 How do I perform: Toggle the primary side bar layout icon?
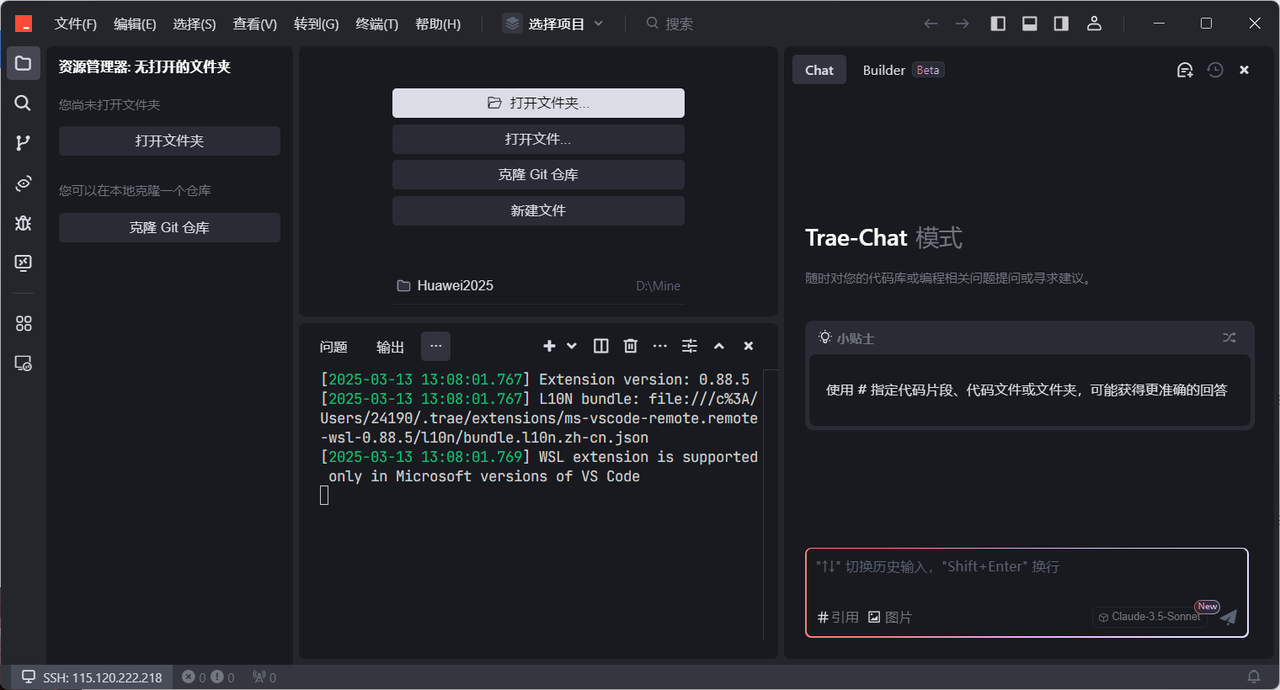[x=998, y=23]
